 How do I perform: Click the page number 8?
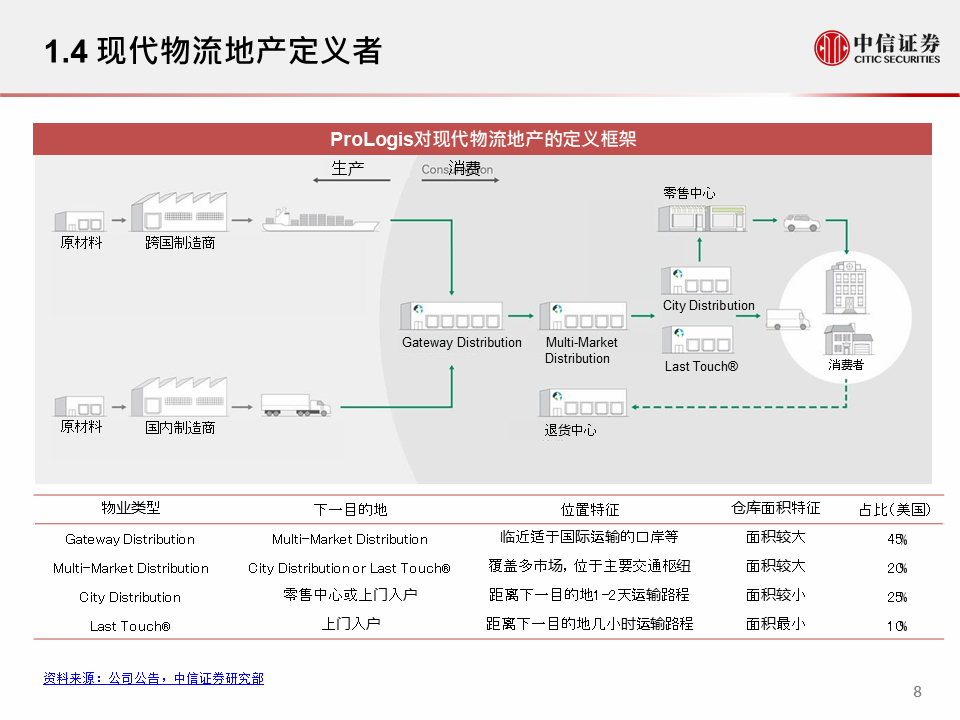coord(917,692)
